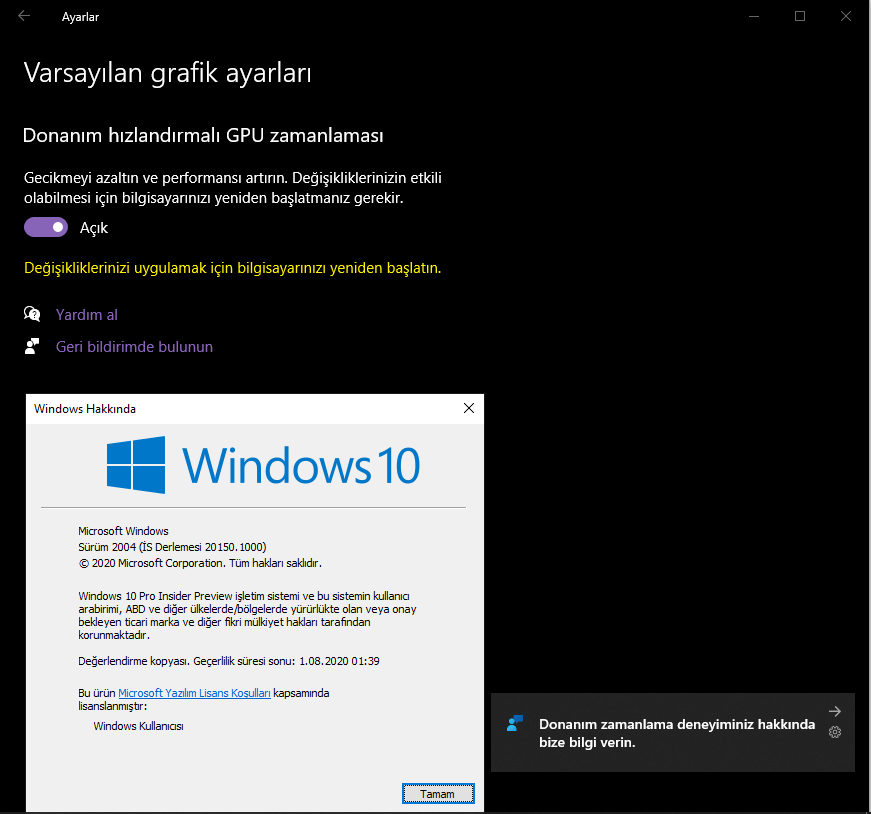Toggle hardware-accelerated GPU scheduling switch

(x=46, y=227)
